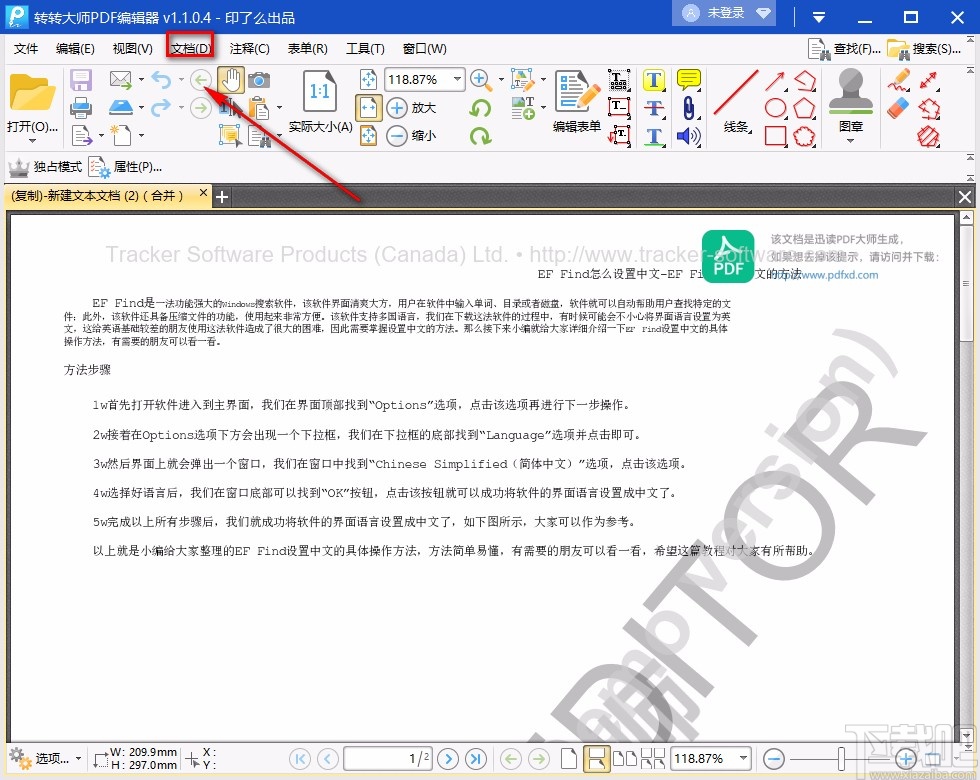Click the Actual Size 1:1 icon
Image resolution: width=980 pixels, height=780 pixels.
tap(320, 91)
